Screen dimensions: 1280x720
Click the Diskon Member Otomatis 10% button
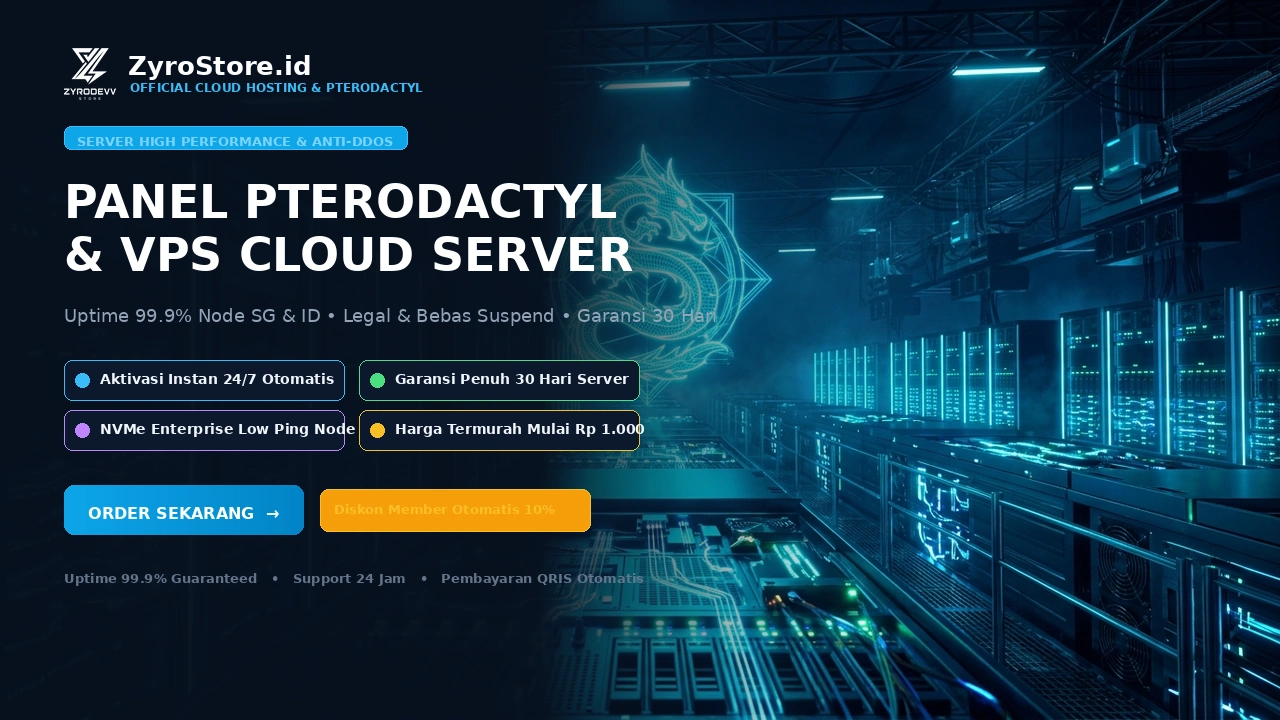[x=455, y=510]
